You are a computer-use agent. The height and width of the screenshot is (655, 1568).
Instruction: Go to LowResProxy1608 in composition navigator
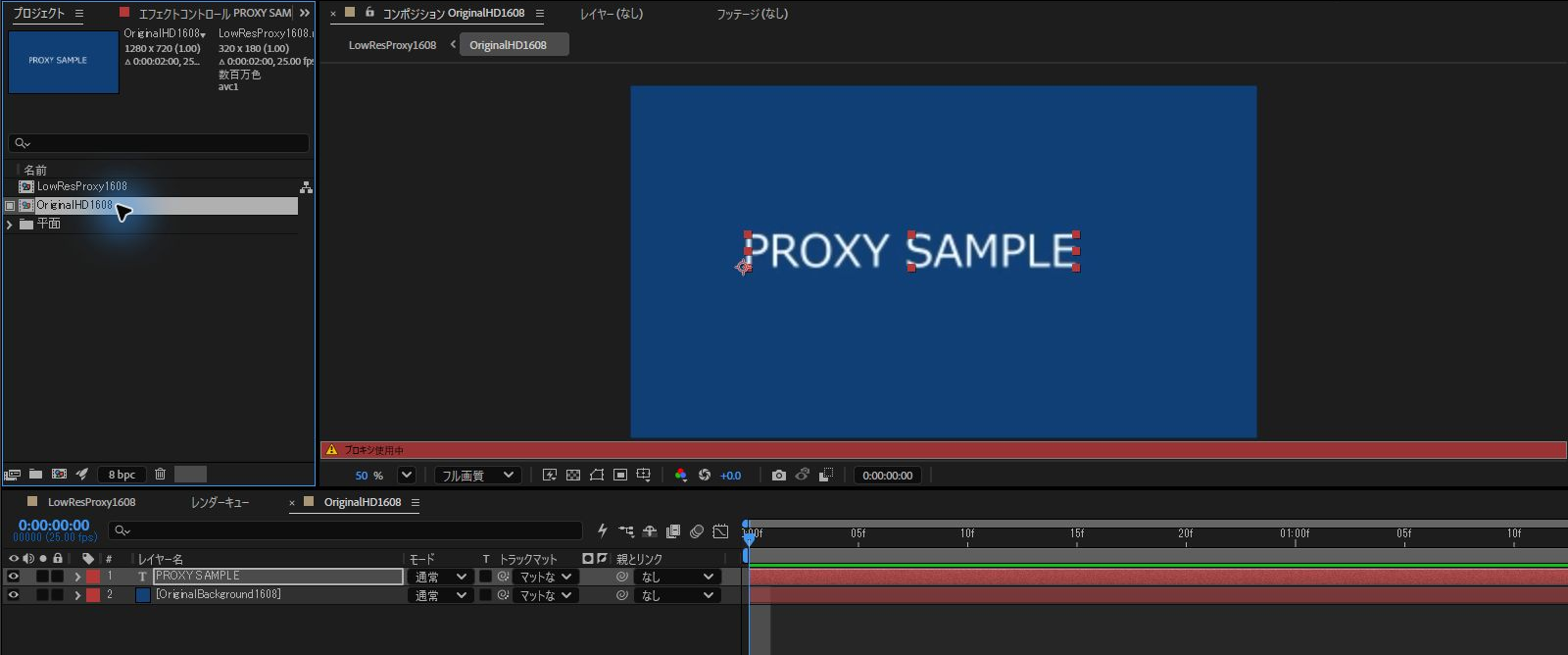click(392, 45)
